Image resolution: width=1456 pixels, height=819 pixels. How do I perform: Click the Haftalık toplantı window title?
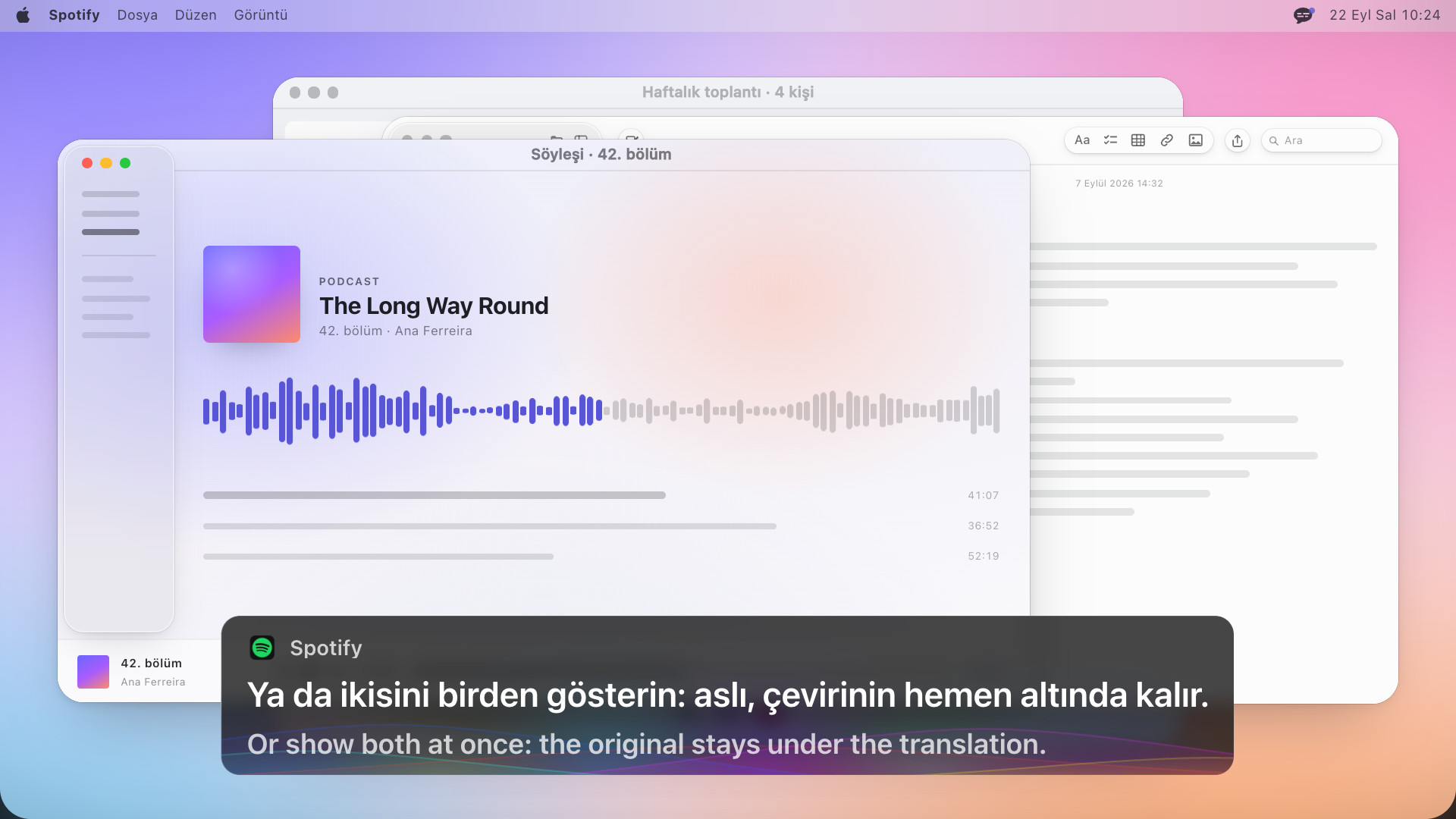[728, 92]
